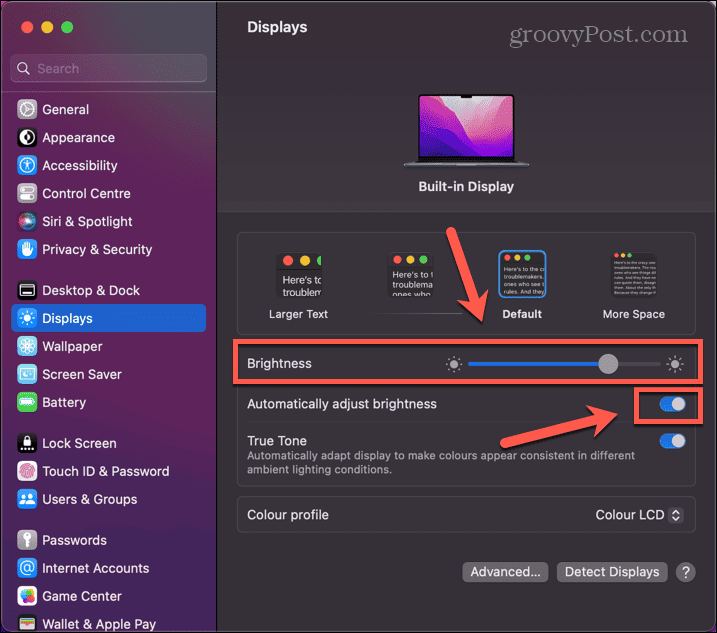Click the Control Centre icon
Viewport: 717px width, 633px height.
[x=27, y=193]
